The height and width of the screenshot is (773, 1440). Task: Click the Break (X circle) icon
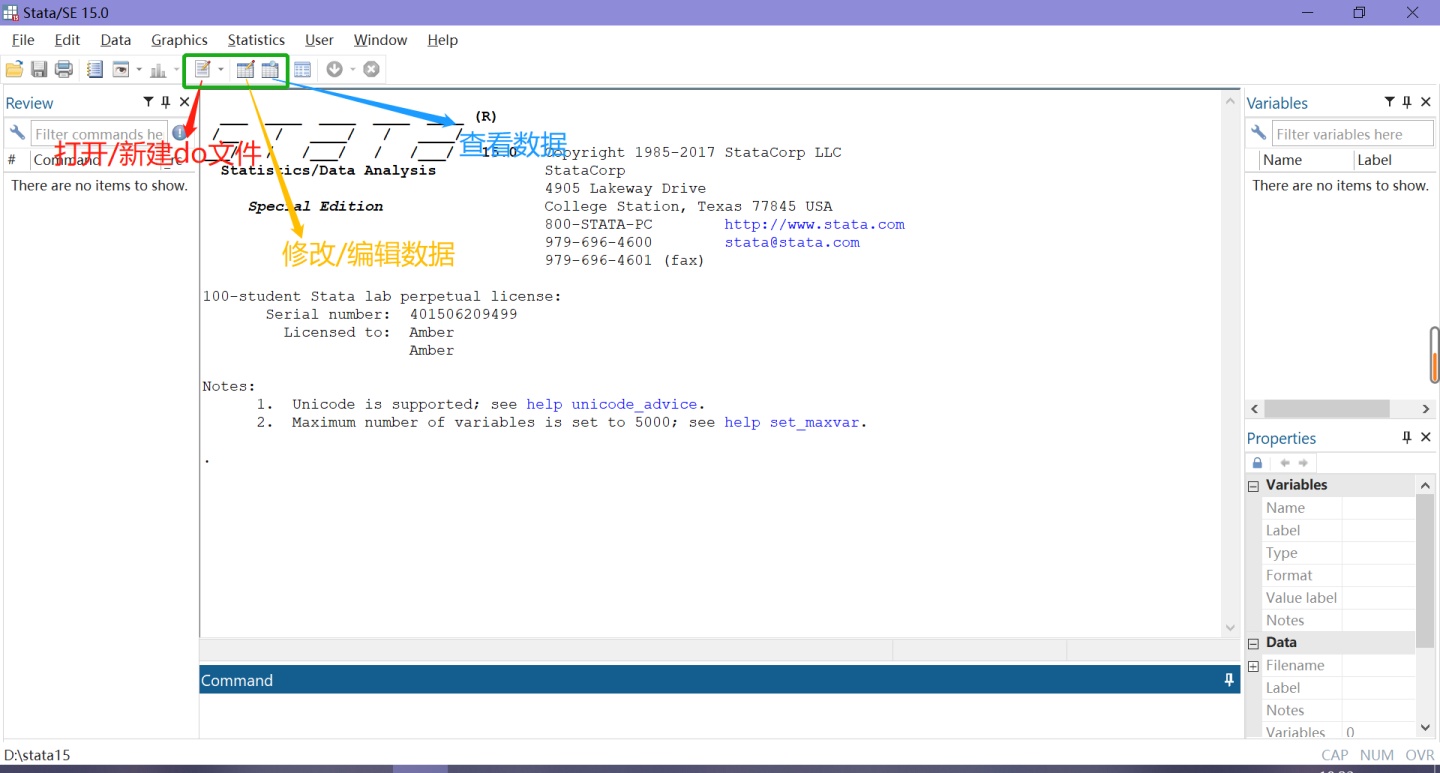pos(371,69)
